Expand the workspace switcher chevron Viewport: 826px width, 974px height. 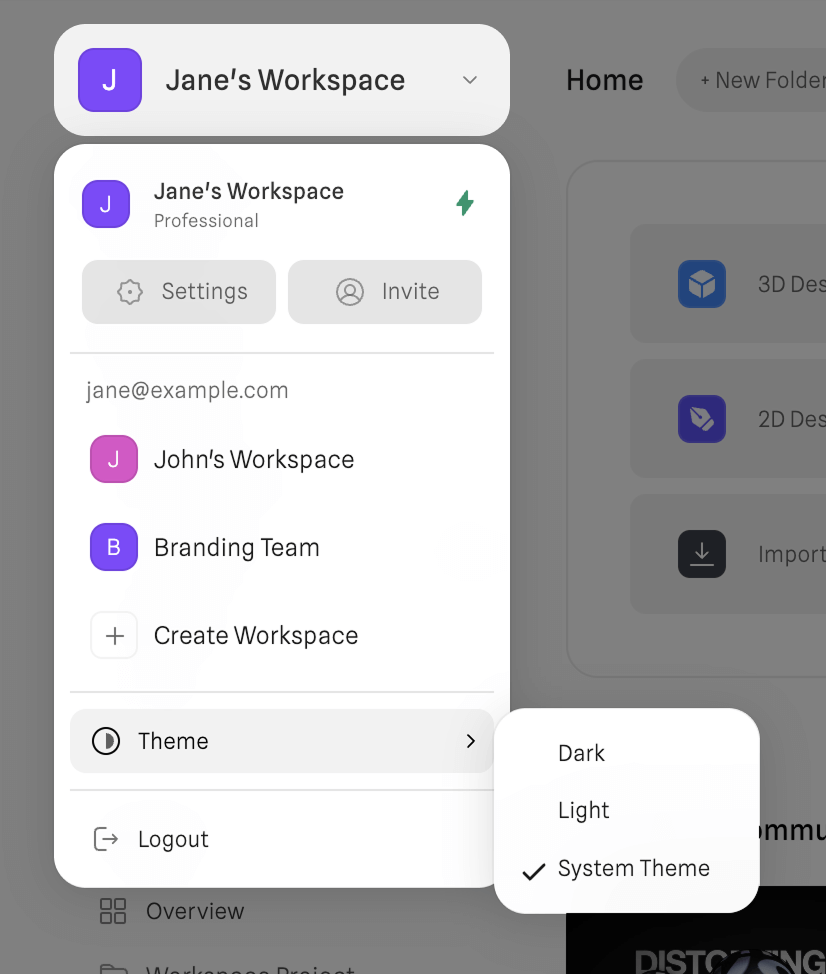(x=469, y=80)
